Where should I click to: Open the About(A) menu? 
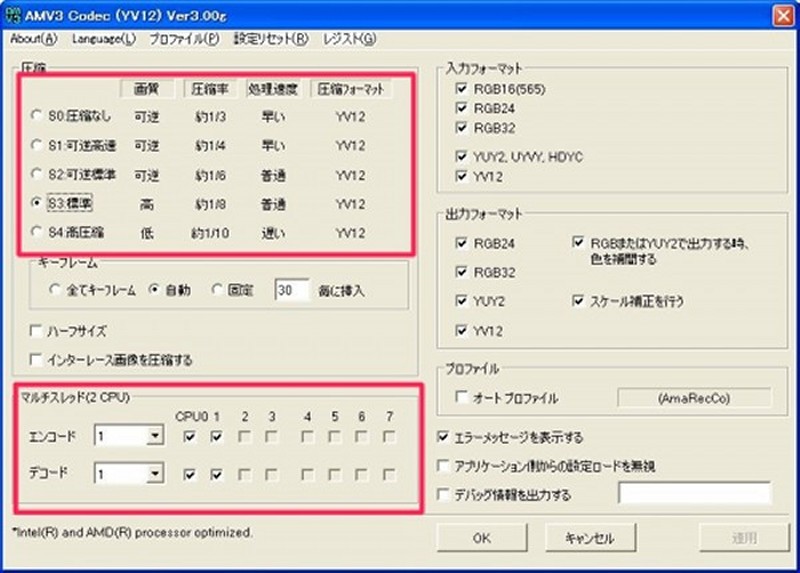click(x=34, y=39)
